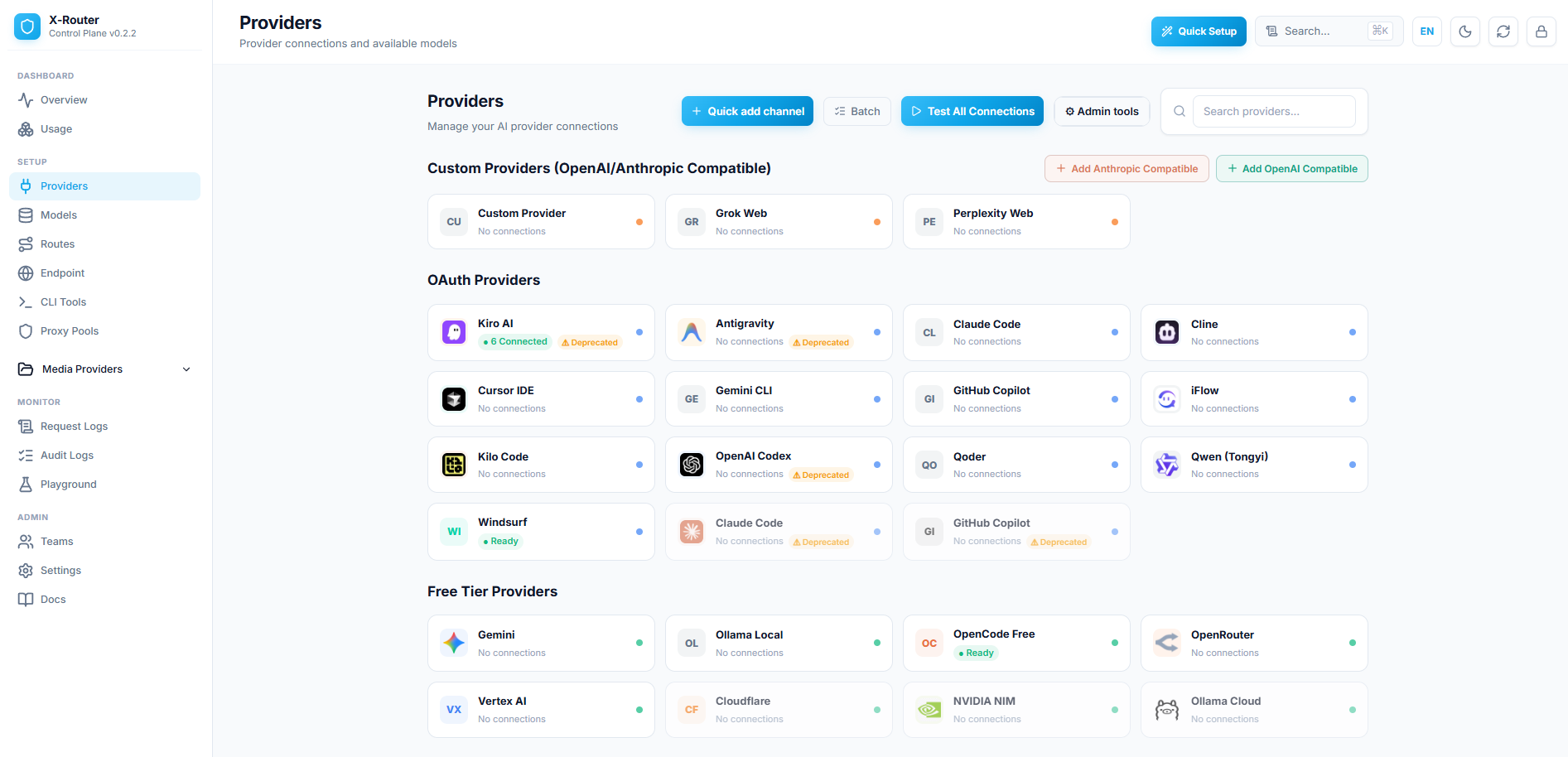The width and height of the screenshot is (1568, 757).
Task: Click the Ollama Local provider name
Action: 750,635
